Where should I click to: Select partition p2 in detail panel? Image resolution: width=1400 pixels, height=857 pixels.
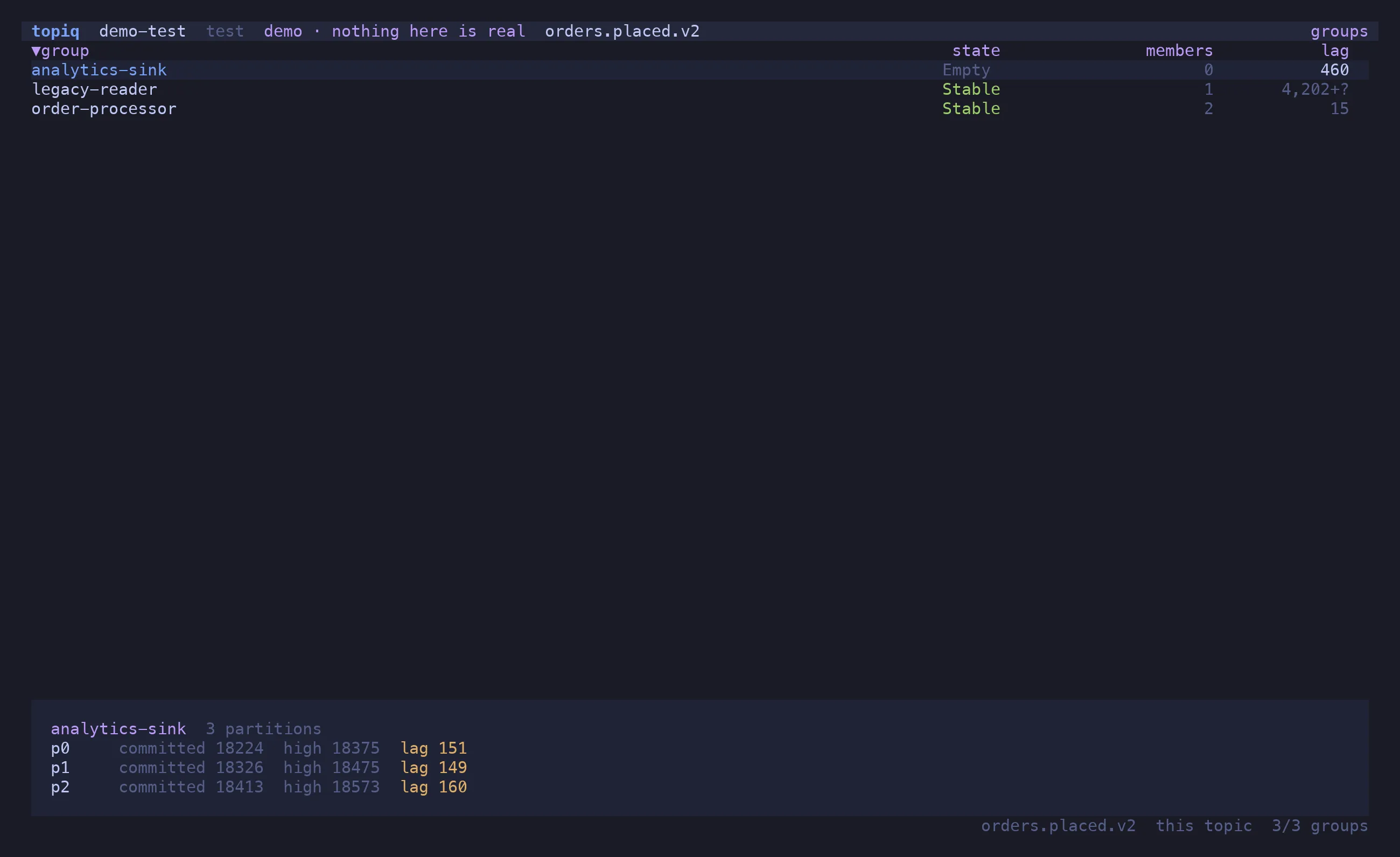60,786
